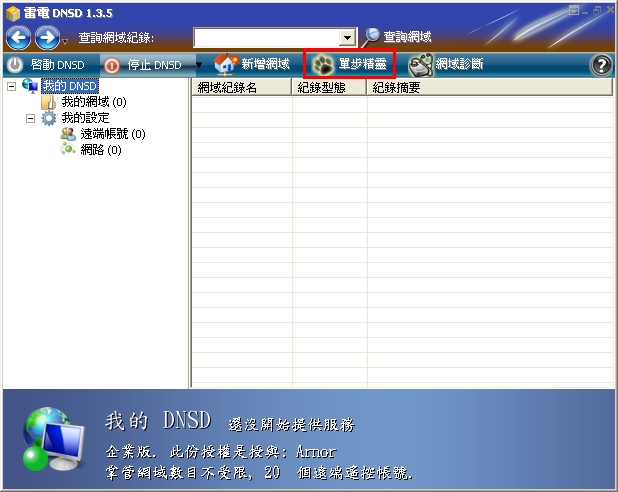
Task: Click the minimize-to-tray title bar icon
Action: [573, 11]
